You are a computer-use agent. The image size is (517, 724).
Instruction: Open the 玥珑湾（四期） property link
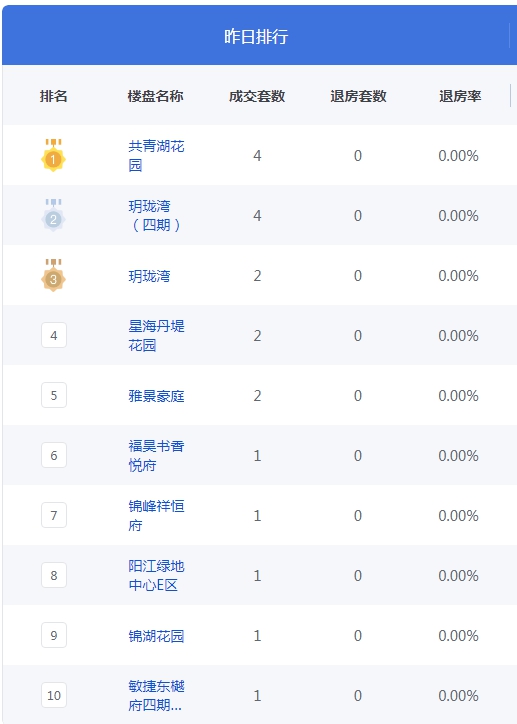tap(156, 216)
